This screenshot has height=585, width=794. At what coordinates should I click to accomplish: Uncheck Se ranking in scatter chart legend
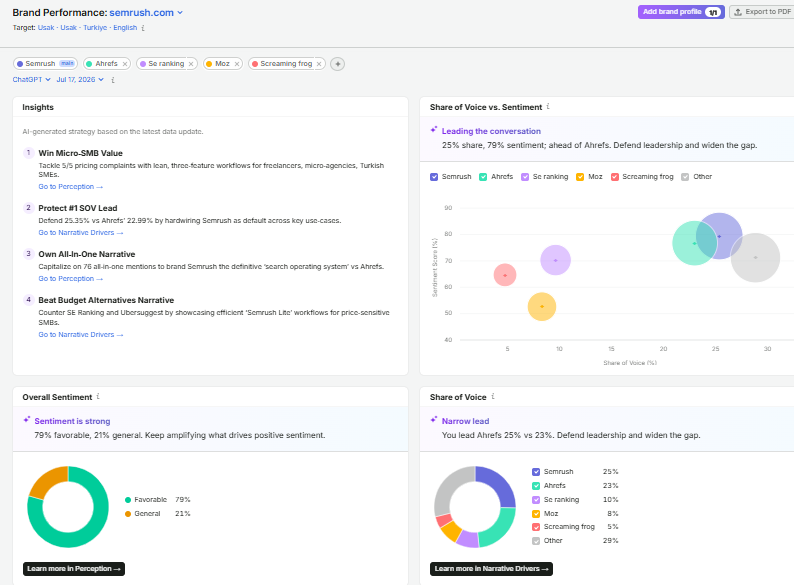point(525,177)
